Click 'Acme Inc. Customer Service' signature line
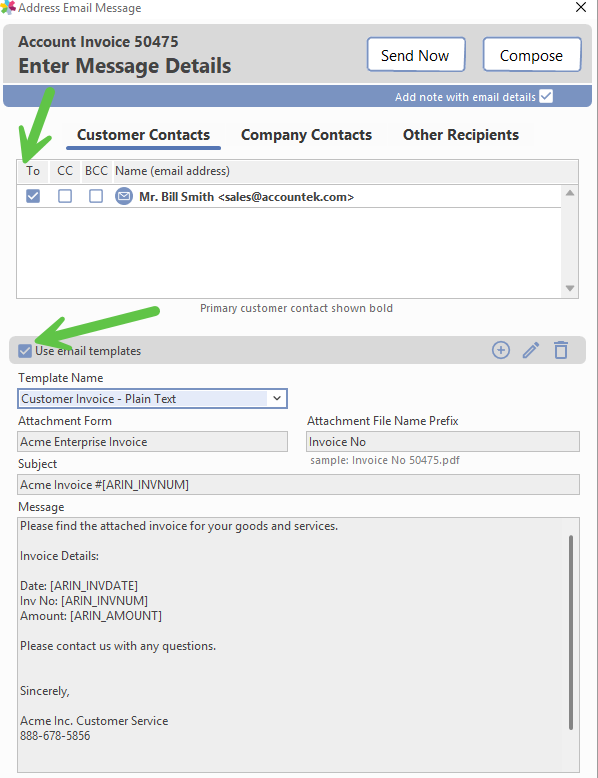The image size is (598, 778). point(94,720)
